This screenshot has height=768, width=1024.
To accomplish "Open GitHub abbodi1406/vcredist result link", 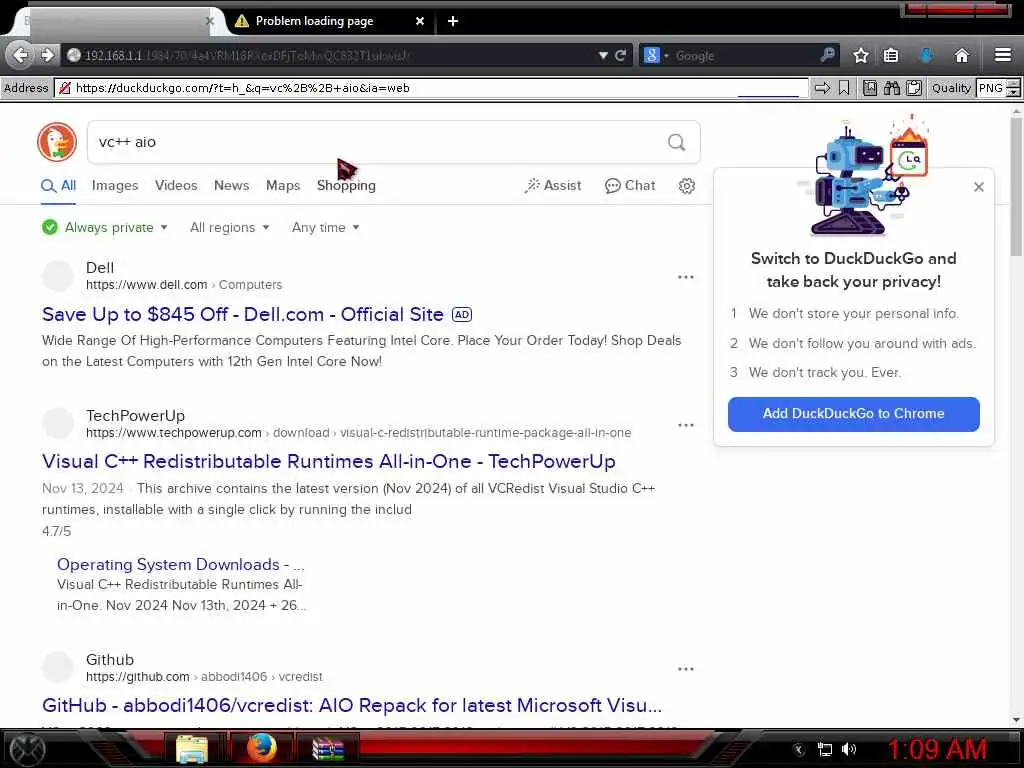I will pos(352,705).
